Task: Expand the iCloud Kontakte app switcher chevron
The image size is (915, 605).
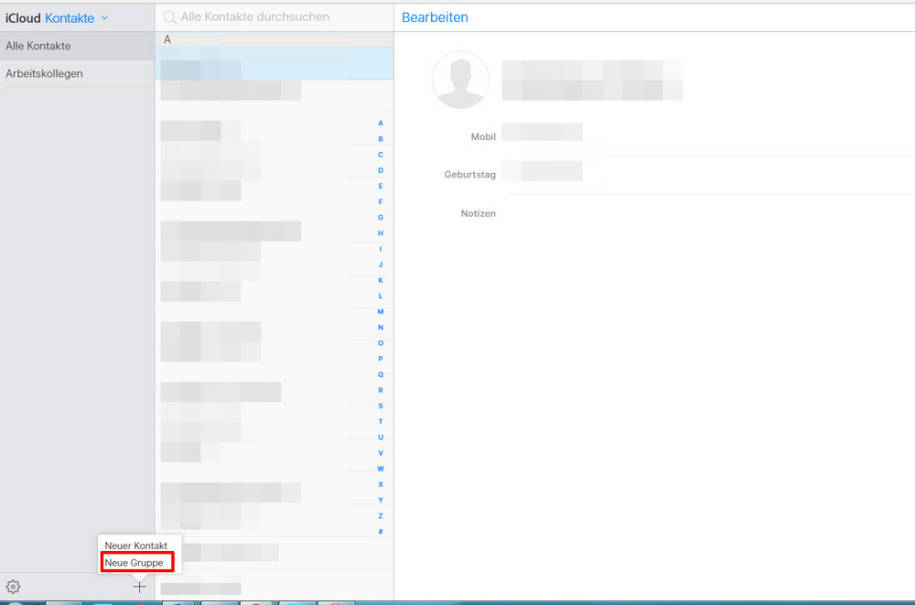Action: [104, 18]
